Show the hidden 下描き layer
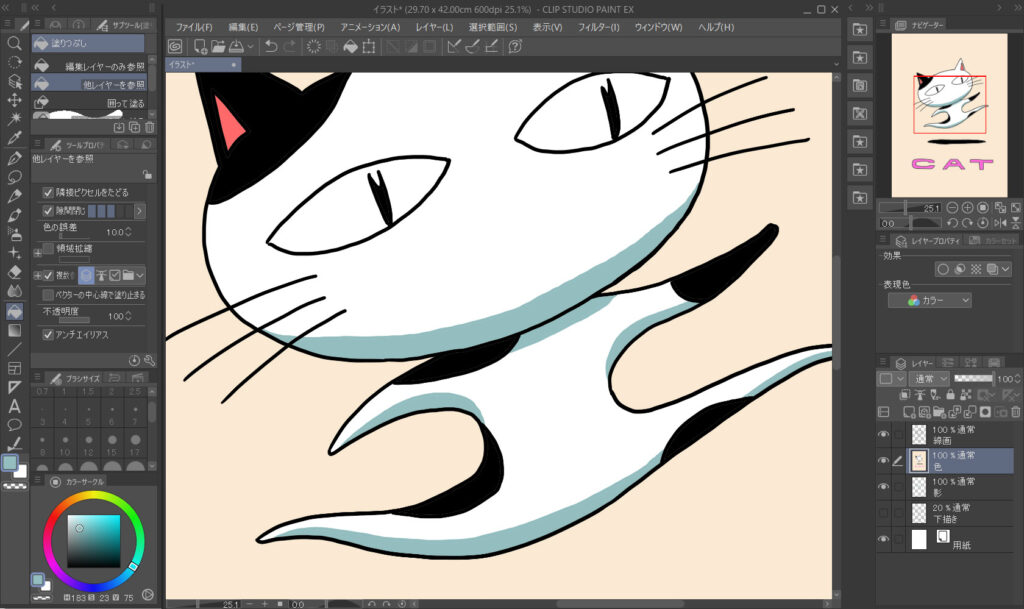This screenshot has height=609, width=1024. click(x=884, y=513)
